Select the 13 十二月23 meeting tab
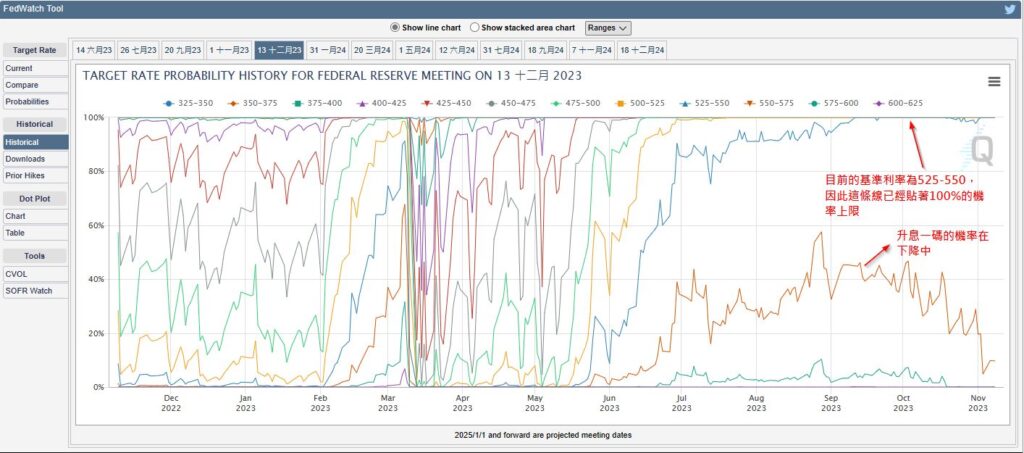1024x453 pixels. tap(279, 50)
